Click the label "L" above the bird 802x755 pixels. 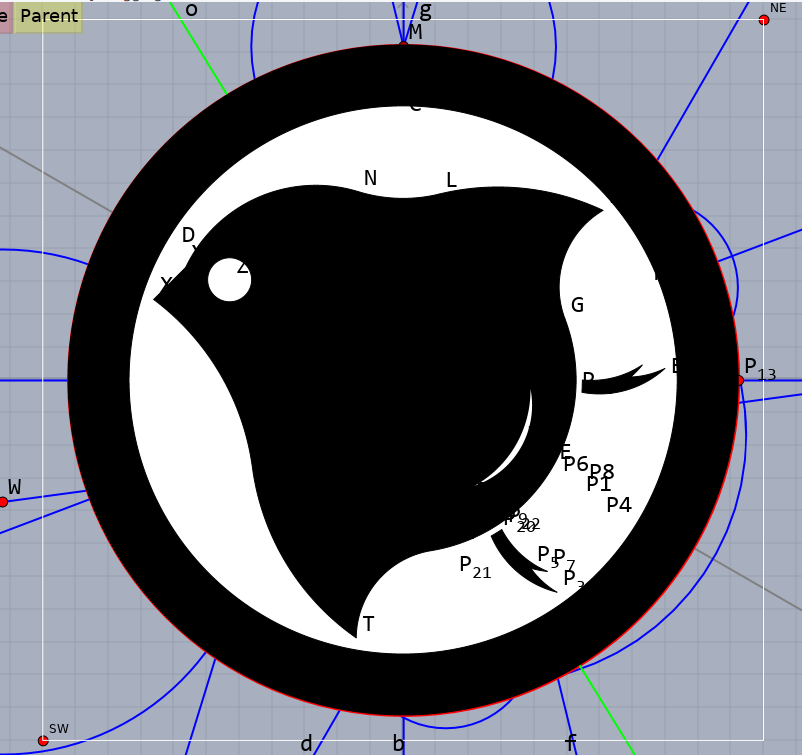[451, 180]
